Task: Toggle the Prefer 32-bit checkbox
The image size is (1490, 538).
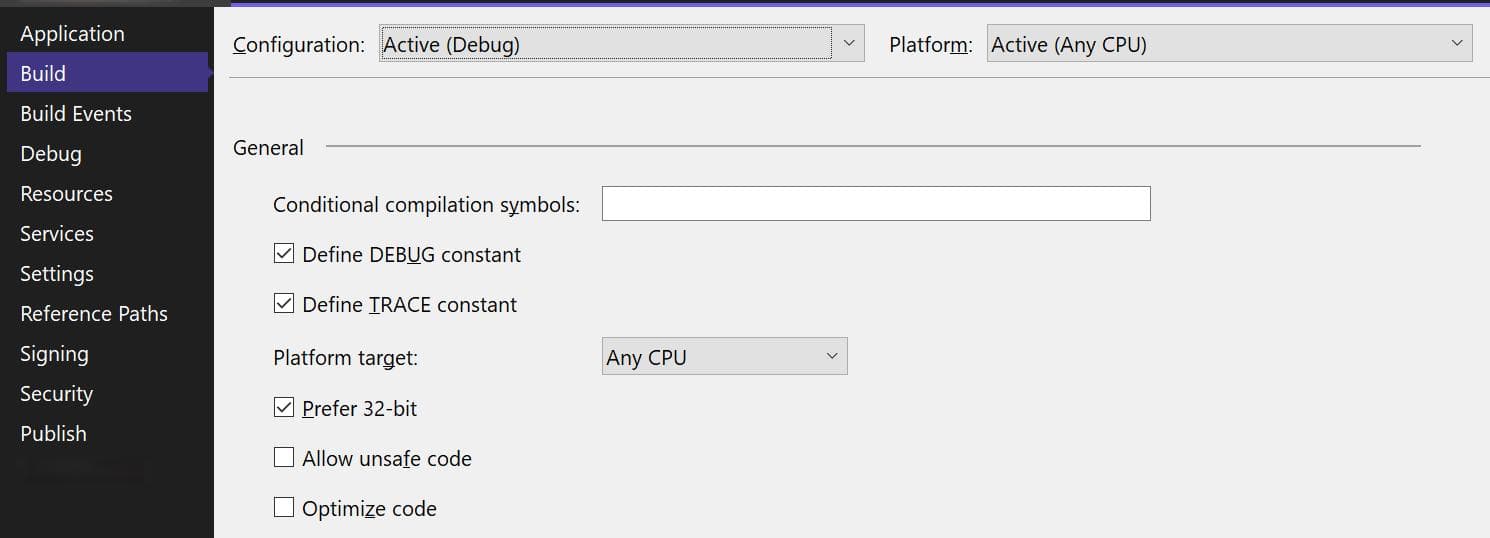Action: pyautogui.click(x=284, y=408)
